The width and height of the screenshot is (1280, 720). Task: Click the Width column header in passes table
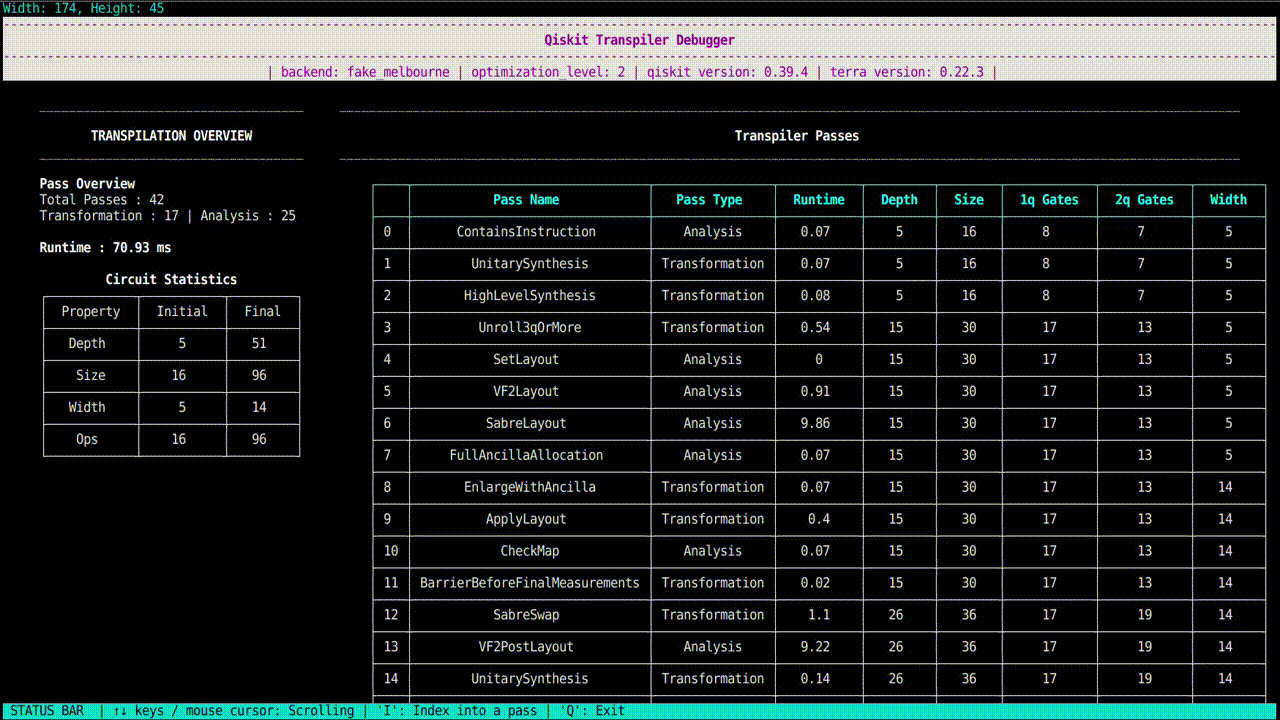point(1228,200)
